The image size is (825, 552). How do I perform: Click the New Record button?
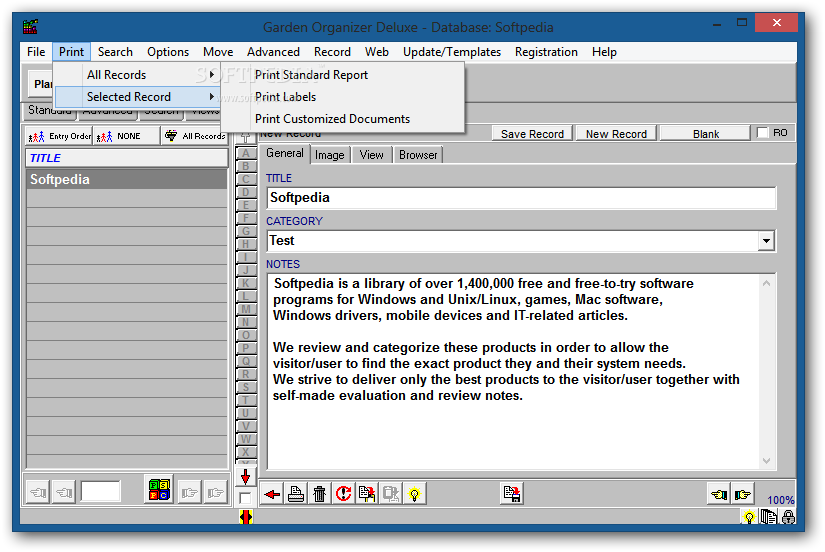click(616, 134)
